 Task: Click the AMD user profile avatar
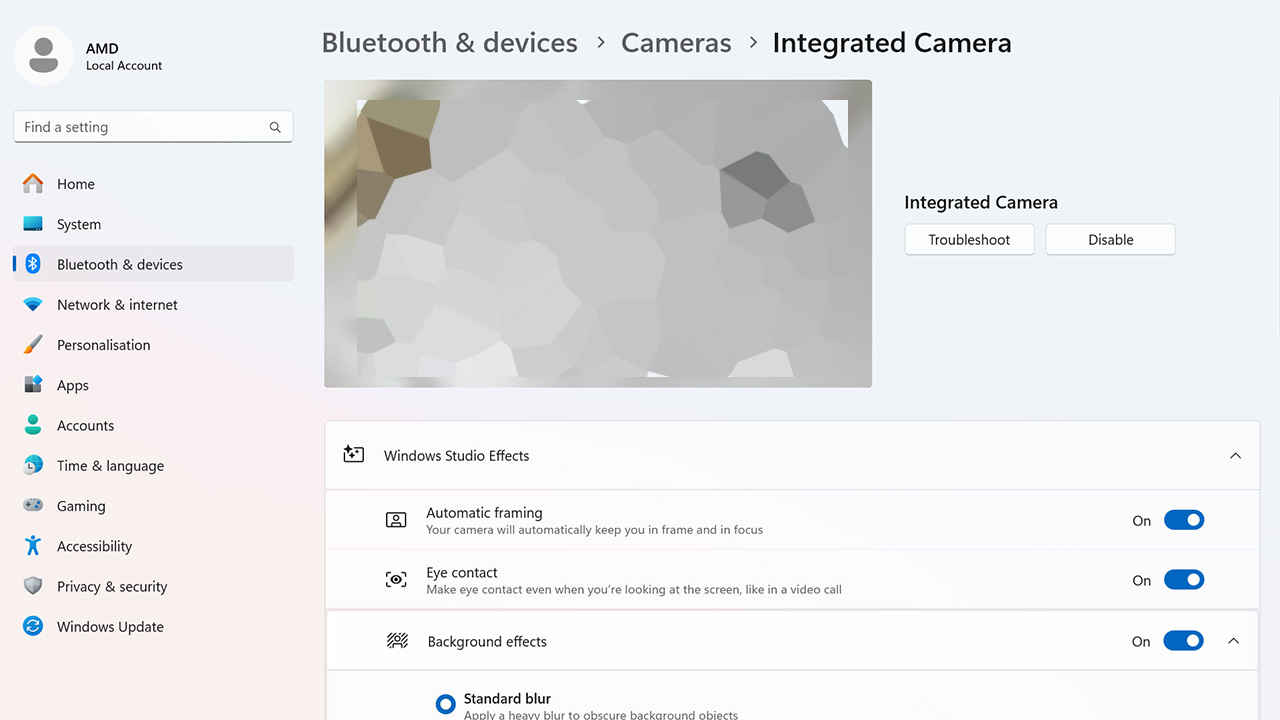point(43,56)
